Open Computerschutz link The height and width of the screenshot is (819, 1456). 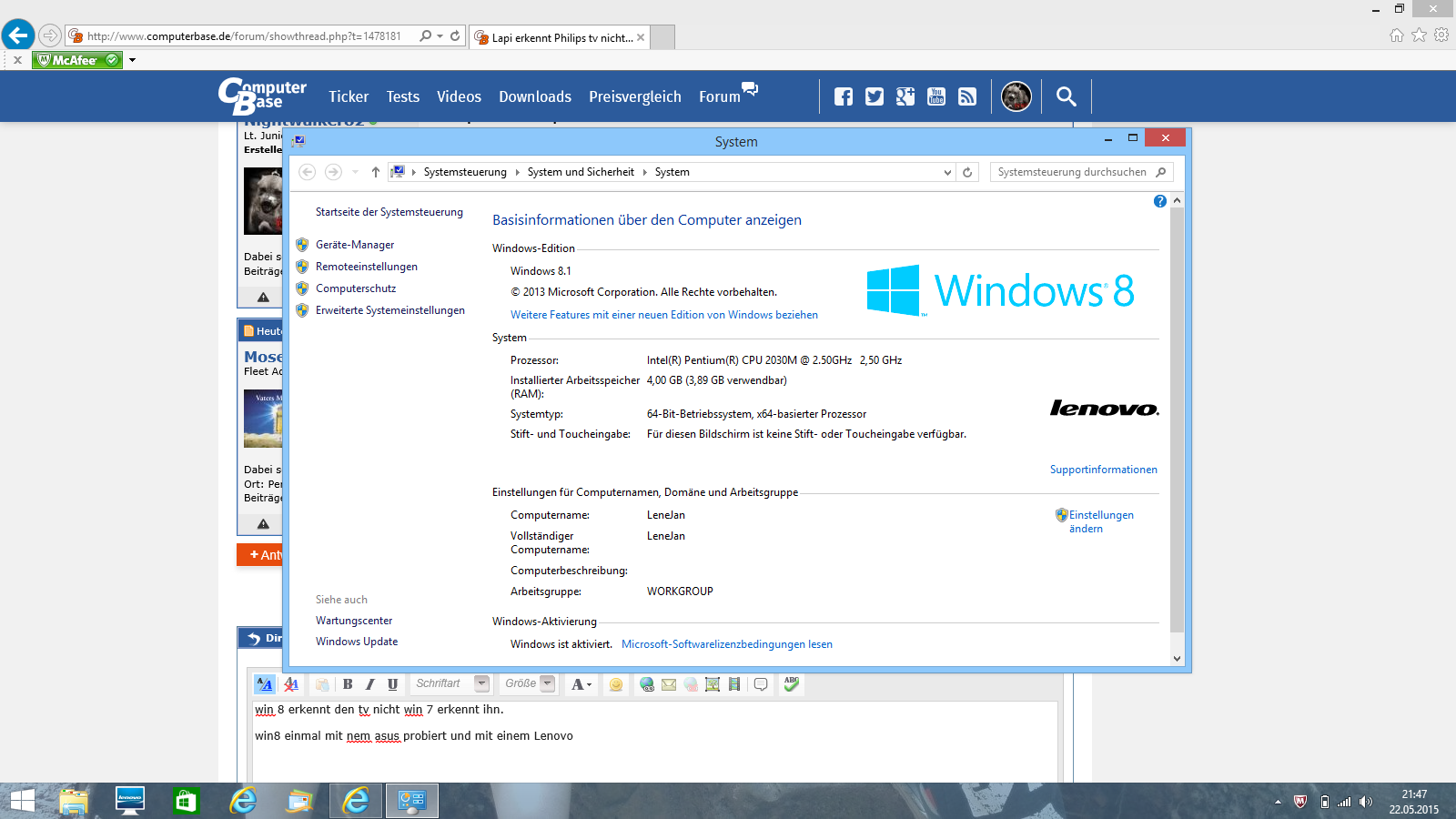coord(356,288)
